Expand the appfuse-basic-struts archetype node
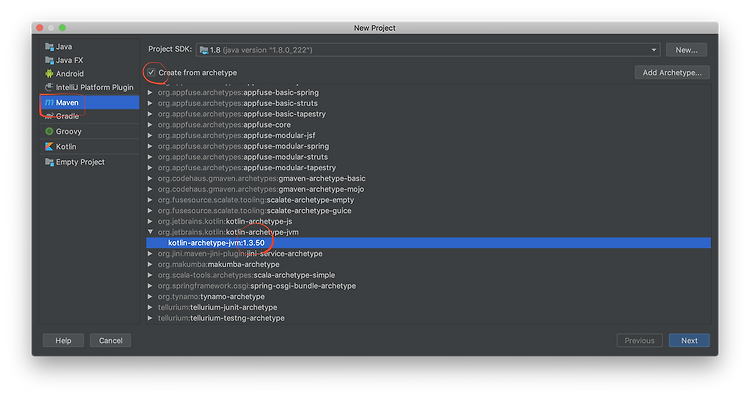750x398 pixels. (x=150, y=103)
